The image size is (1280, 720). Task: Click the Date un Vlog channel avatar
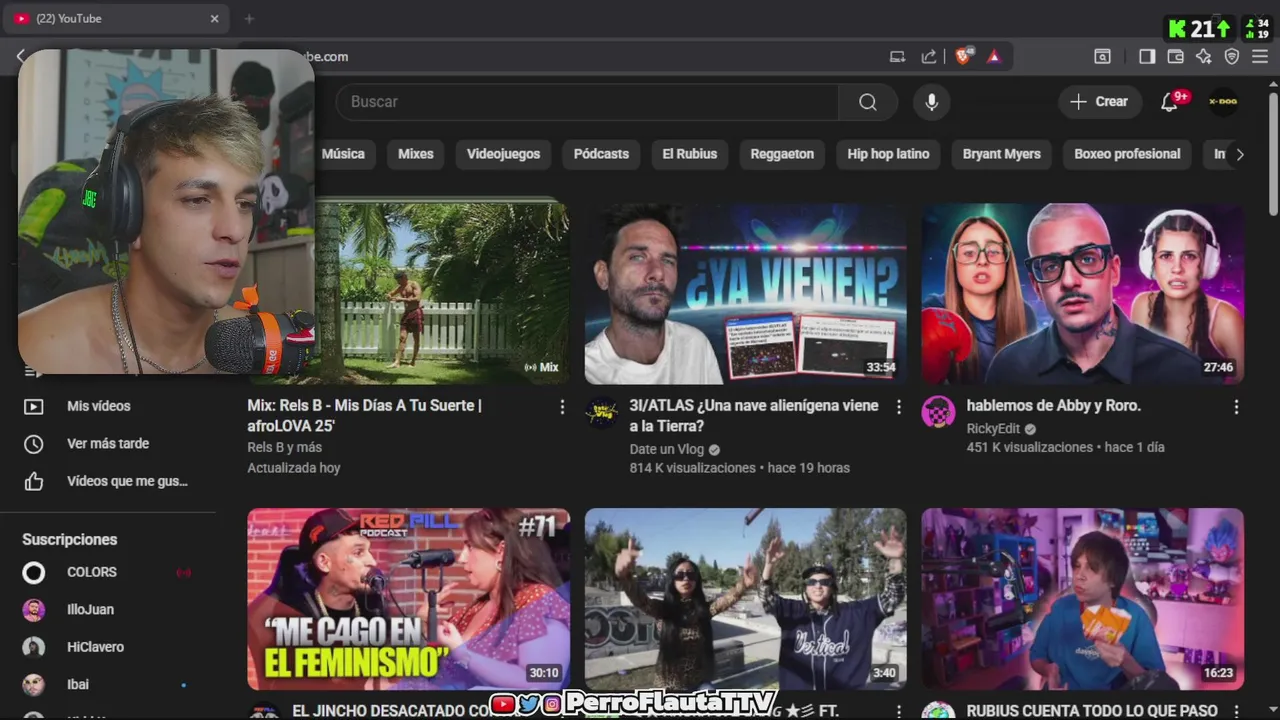click(x=601, y=412)
